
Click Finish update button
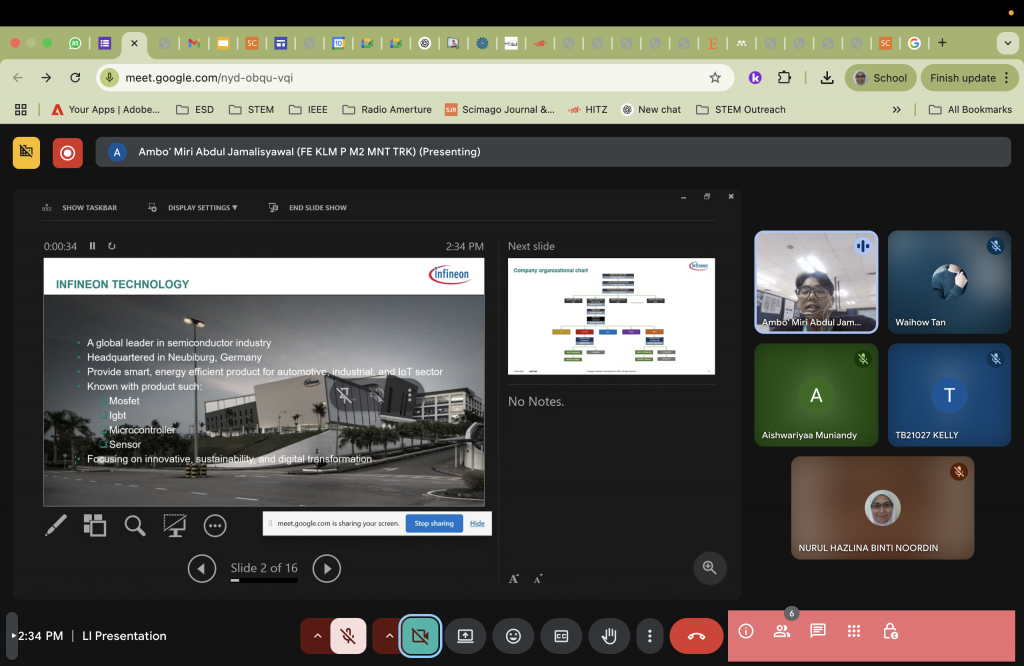click(969, 78)
